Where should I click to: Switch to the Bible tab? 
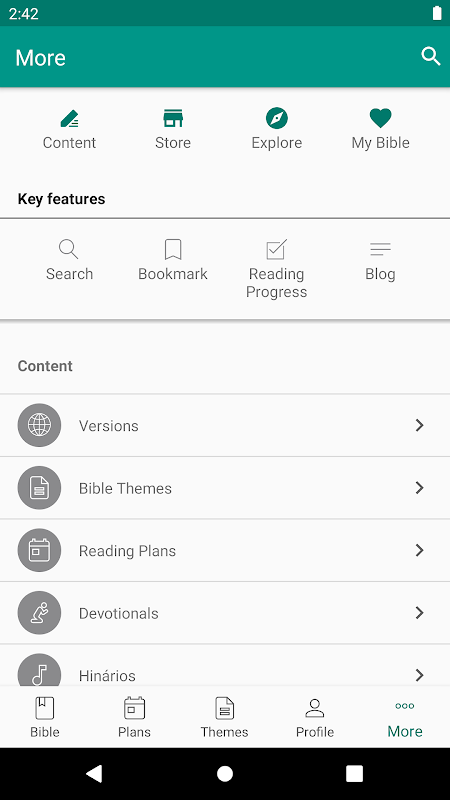(45, 717)
